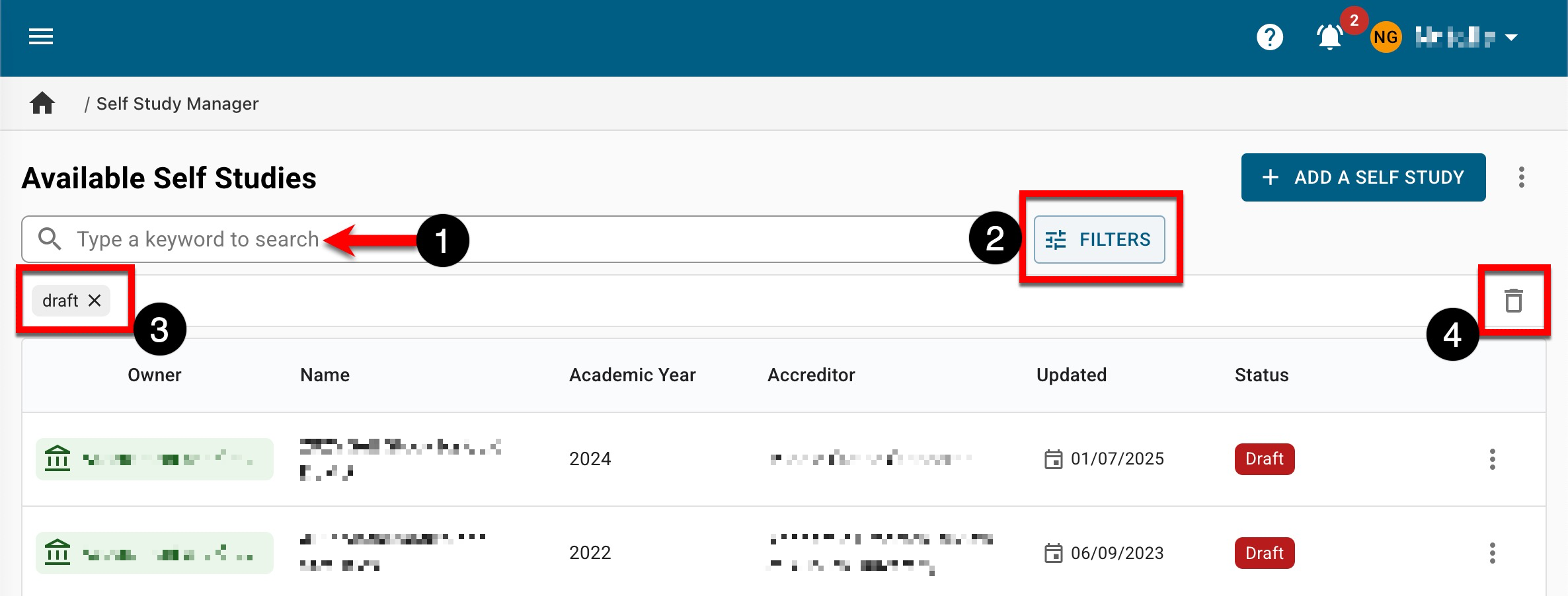Open the Filters panel
The image size is (1568, 596).
pos(1099,239)
